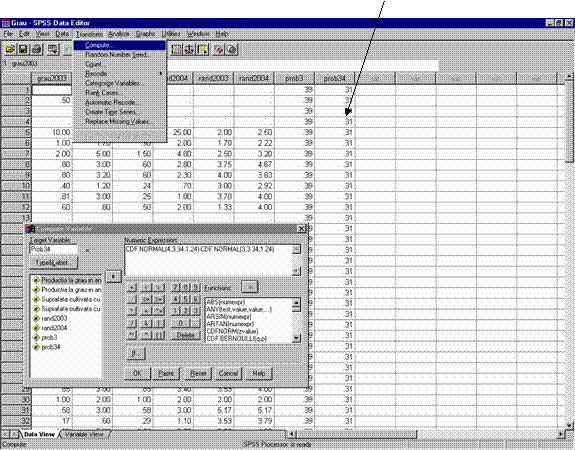575x450 pixels.
Task: Click in the Numeric Expression box
Action: [209, 260]
